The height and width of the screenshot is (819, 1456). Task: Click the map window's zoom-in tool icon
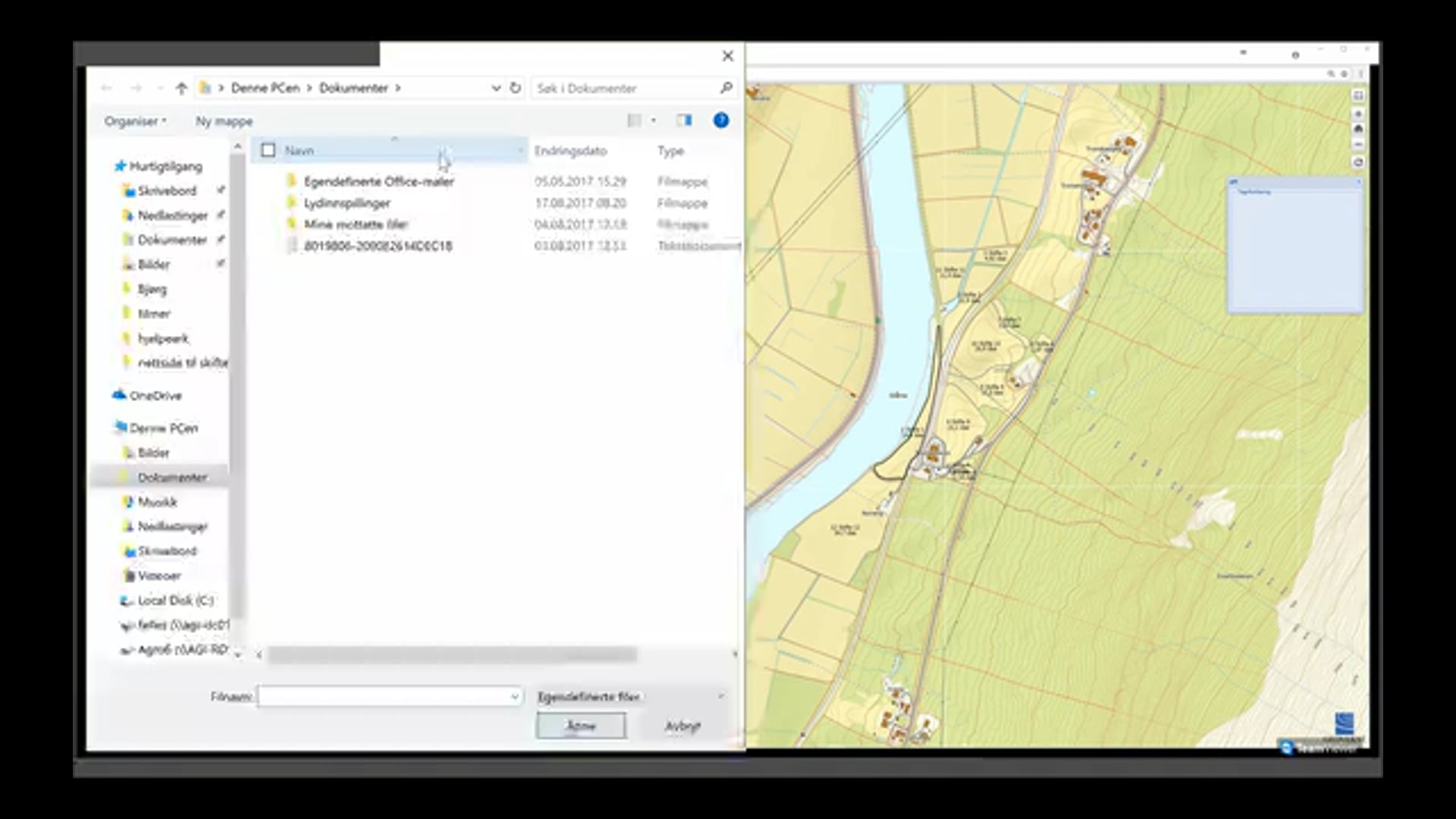(x=1358, y=114)
